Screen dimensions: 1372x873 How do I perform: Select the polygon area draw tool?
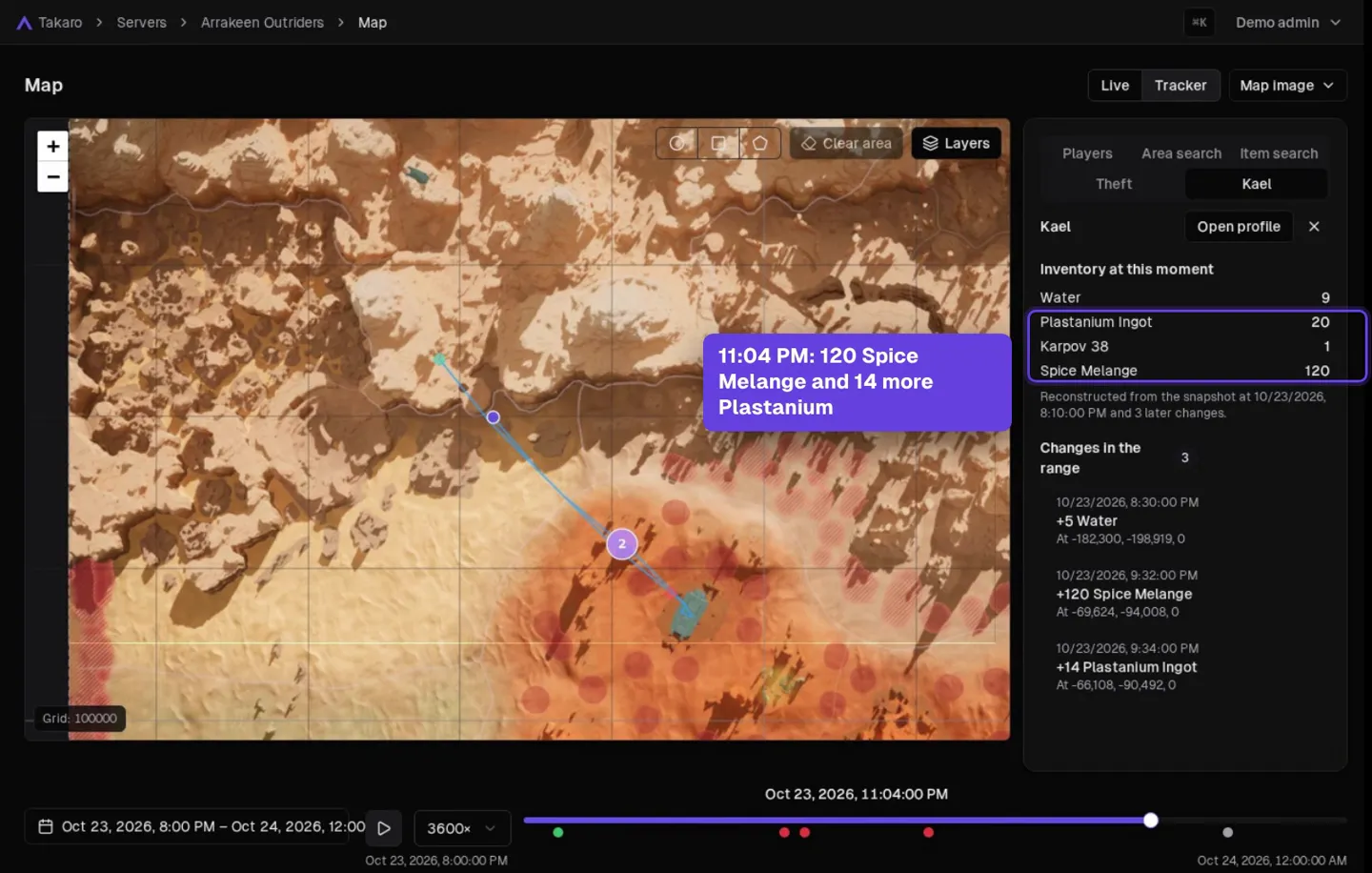(x=760, y=143)
